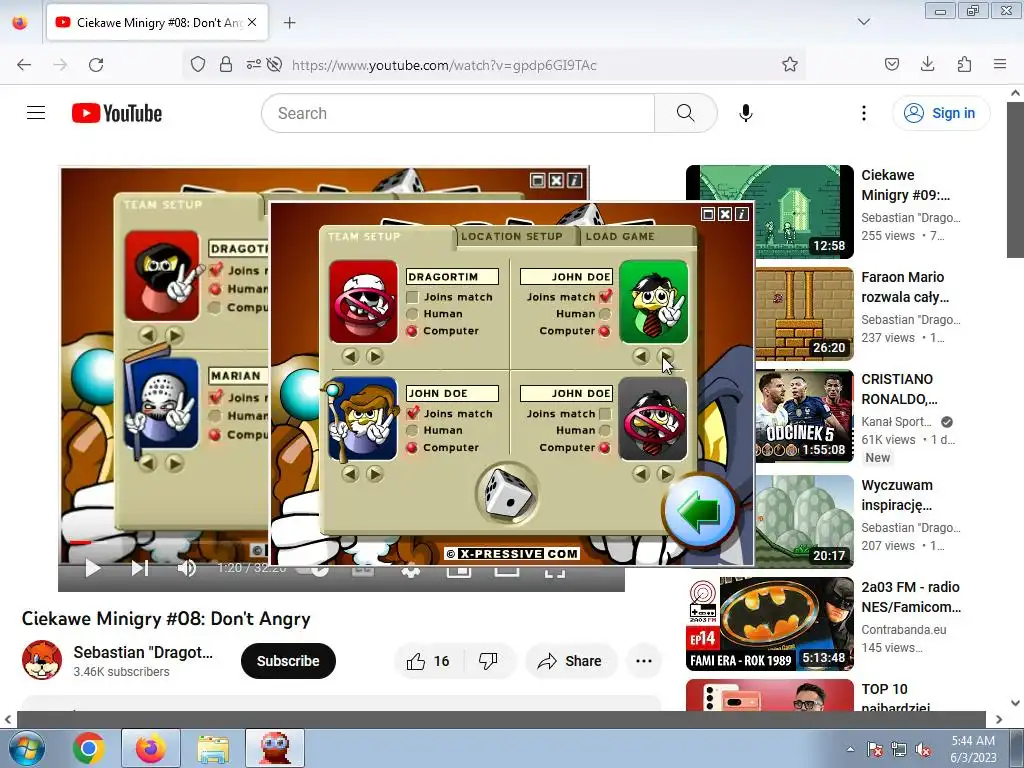The height and width of the screenshot is (768, 1024).
Task: Switch to the TEAM SETUP tab
Action: coord(364,236)
